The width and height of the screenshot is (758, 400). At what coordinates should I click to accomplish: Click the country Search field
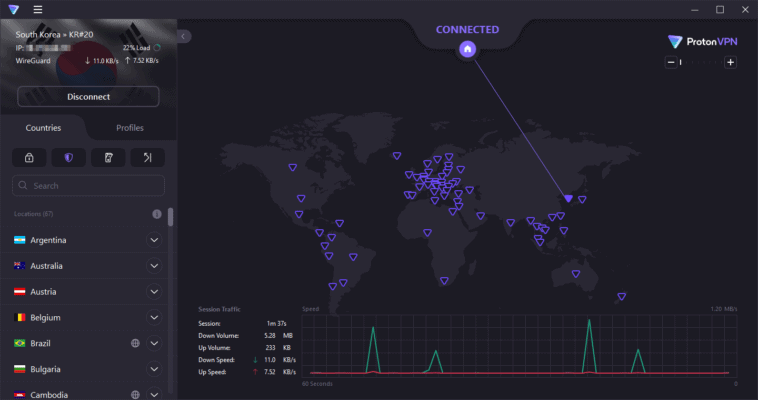[88, 186]
